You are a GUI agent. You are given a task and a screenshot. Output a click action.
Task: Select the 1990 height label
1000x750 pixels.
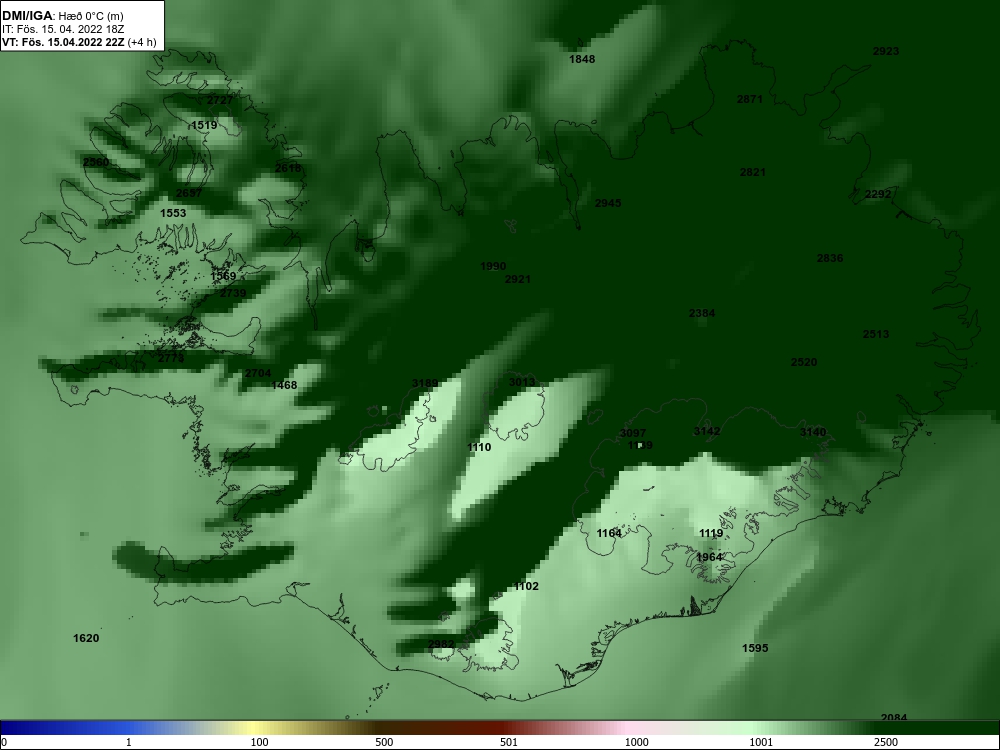[493, 267]
